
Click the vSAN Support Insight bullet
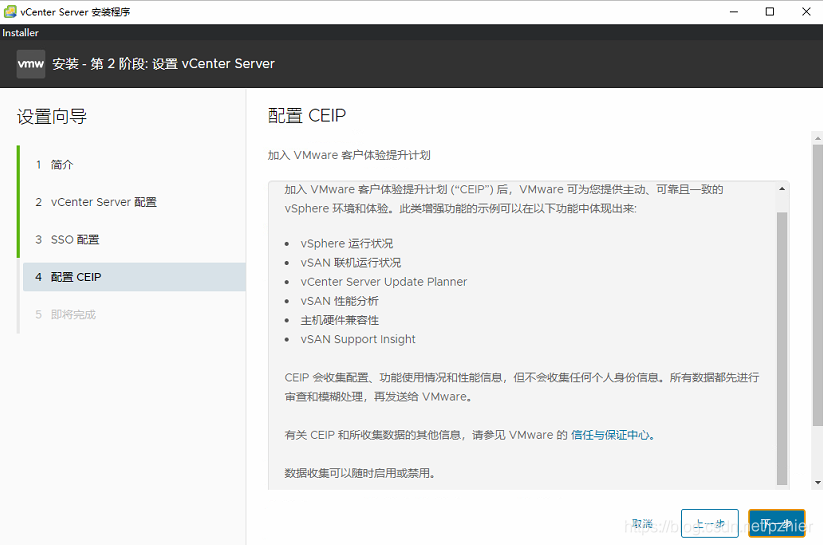(358, 339)
